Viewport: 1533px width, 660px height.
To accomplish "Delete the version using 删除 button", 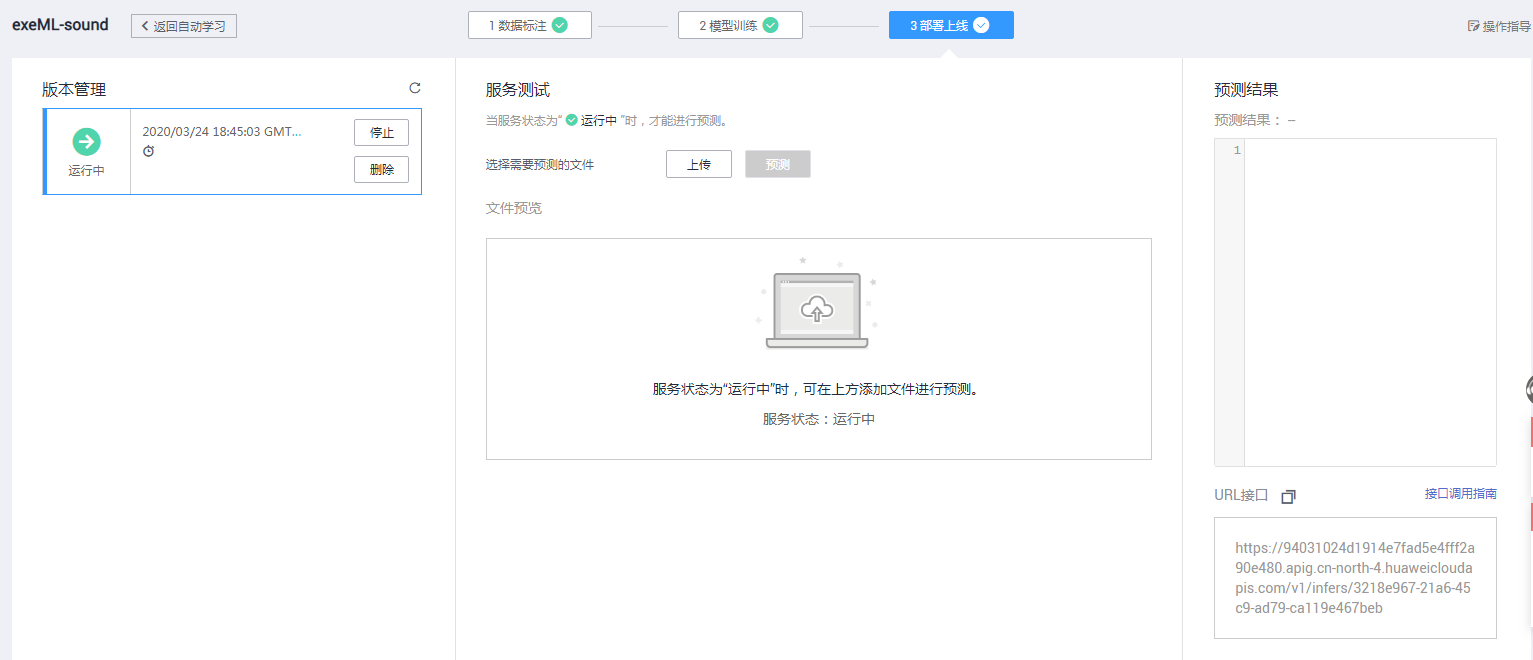I will click(381, 169).
